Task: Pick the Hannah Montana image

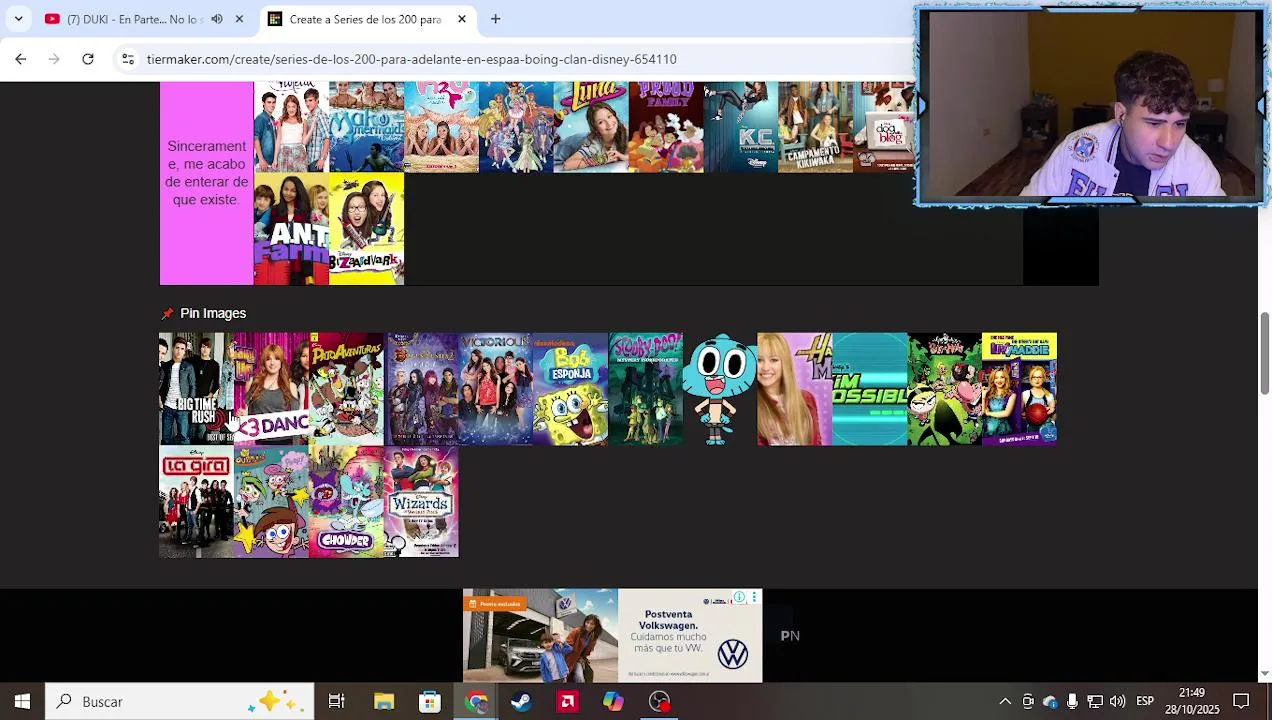Action: tap(795, 389)
